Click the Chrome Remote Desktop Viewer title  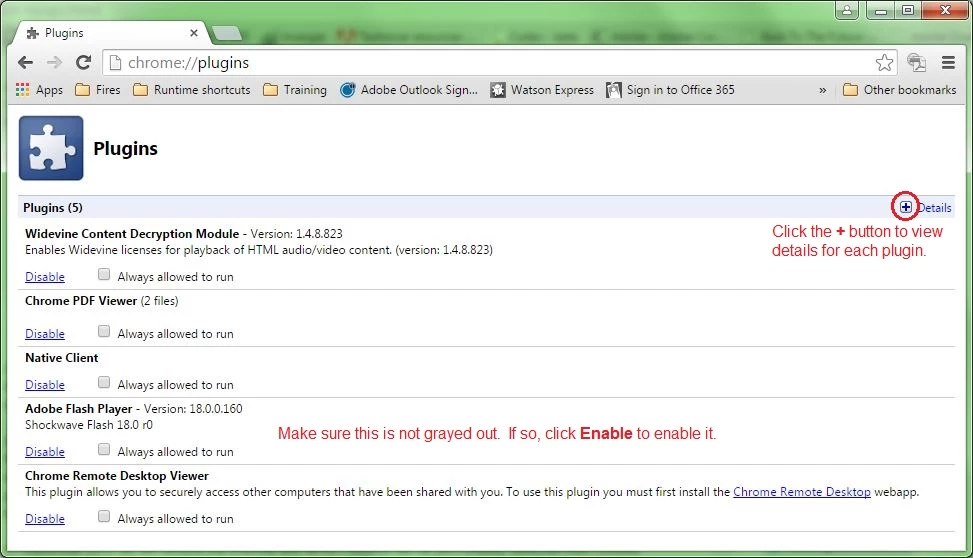(117, 476)
